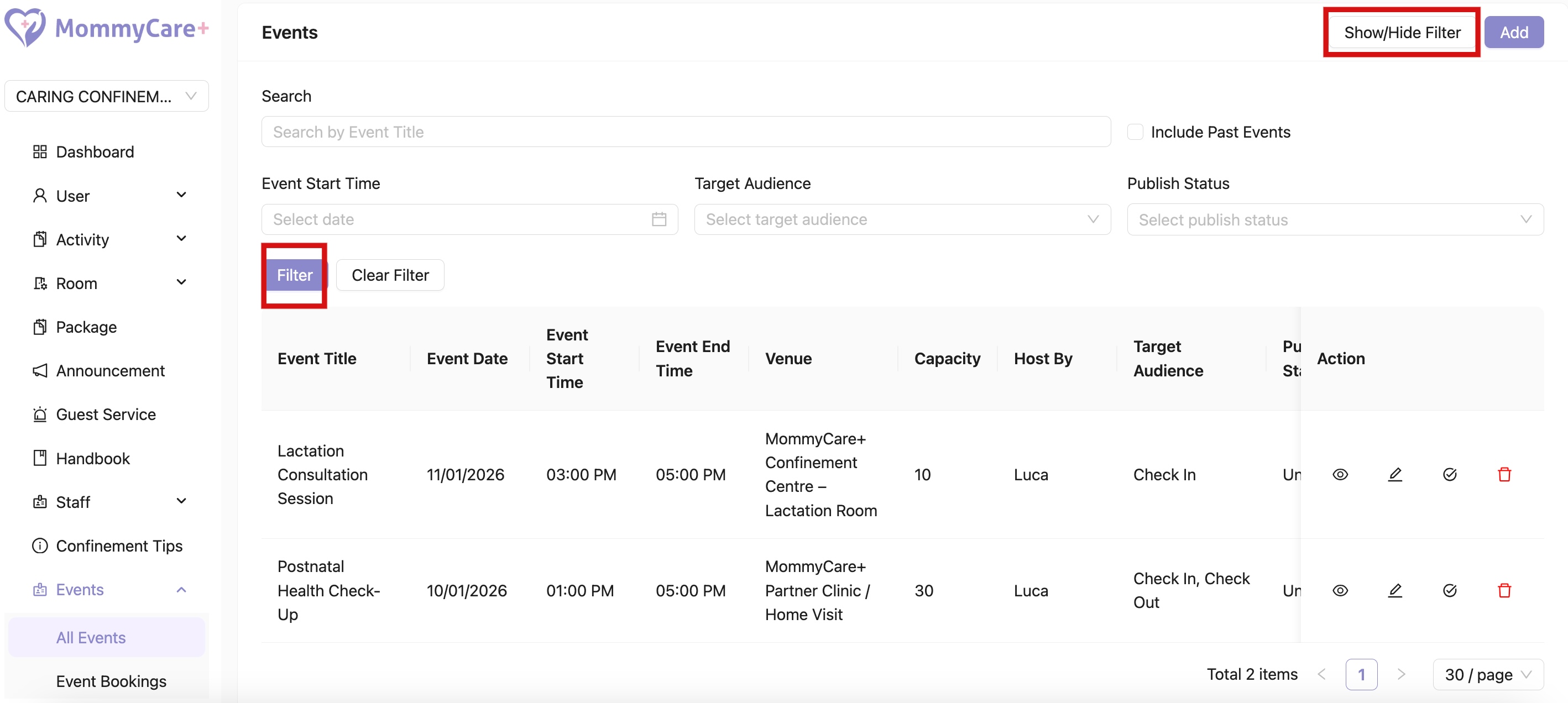1568x703 pixels.
Task: Open the Select publish status dropdown
Action: [1334, 220]
